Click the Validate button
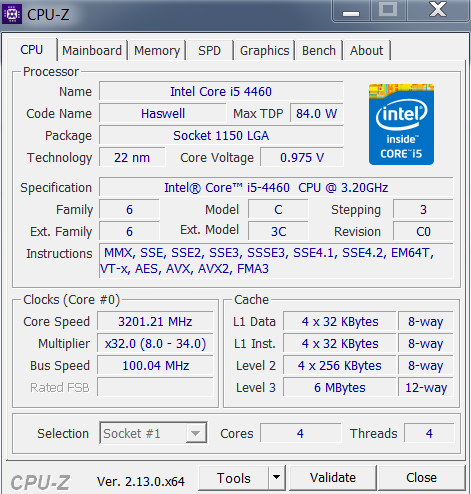This screenshot has height=494, width=471. 333,478
